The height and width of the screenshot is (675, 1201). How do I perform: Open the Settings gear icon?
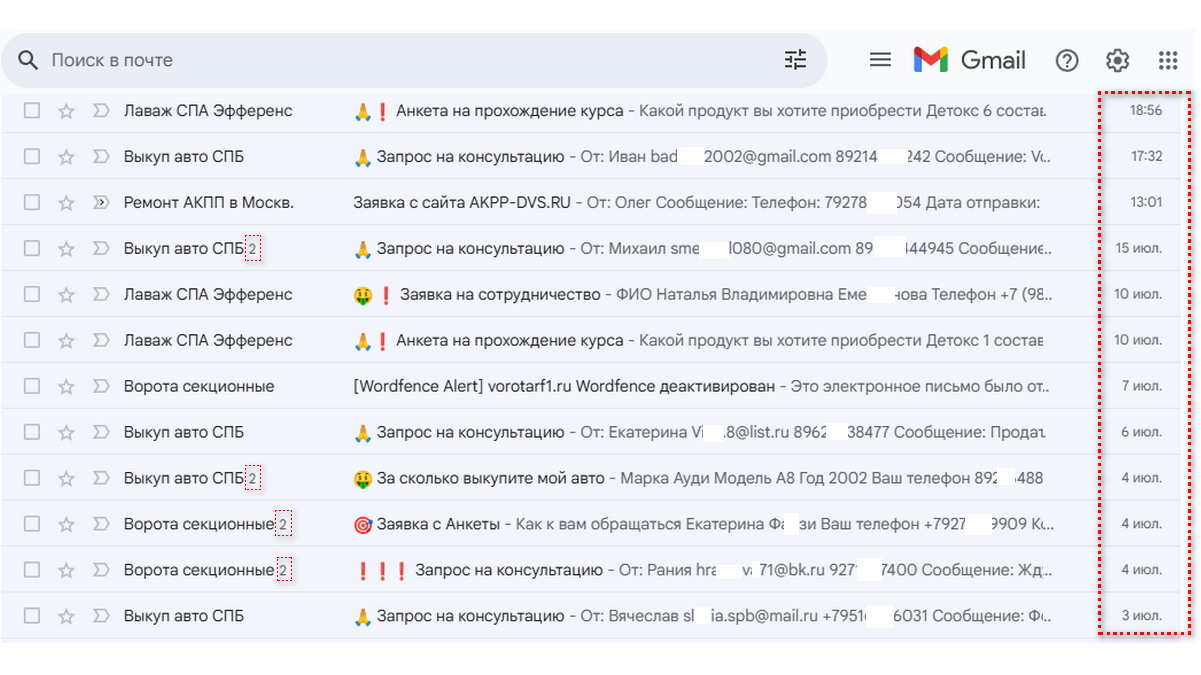pyautogui.click(x=1117, y=60)
